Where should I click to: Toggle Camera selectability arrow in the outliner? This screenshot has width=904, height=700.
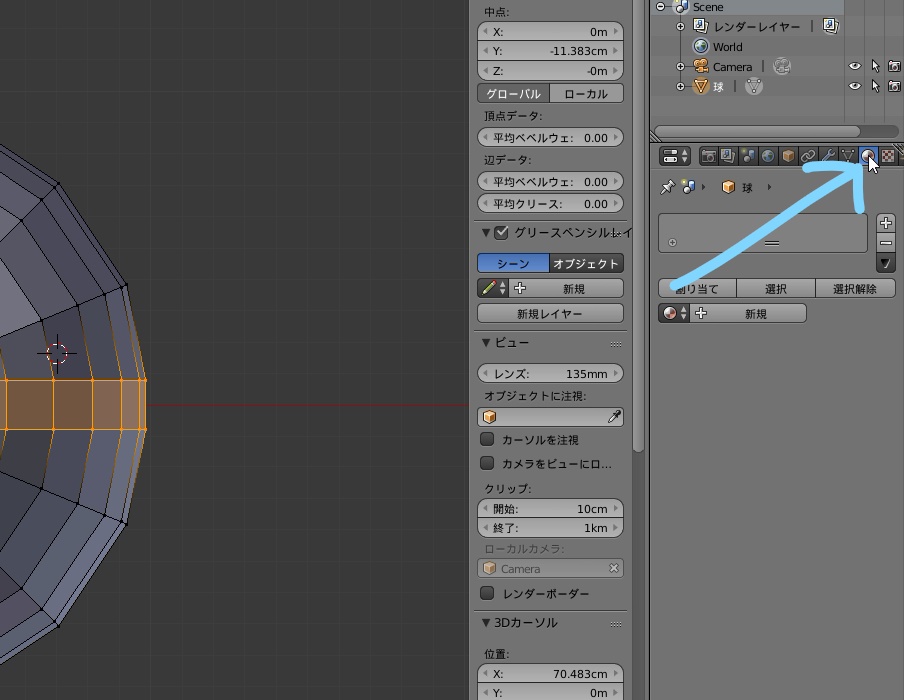click(x=875, y=67)
